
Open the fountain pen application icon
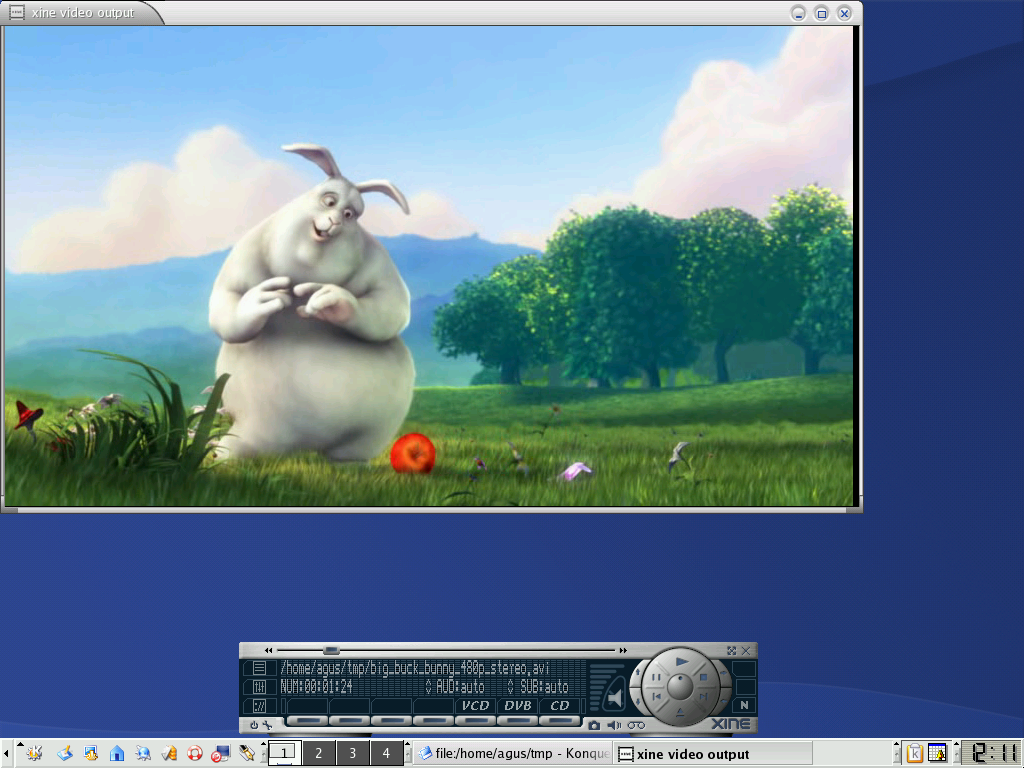click(247, 754)
